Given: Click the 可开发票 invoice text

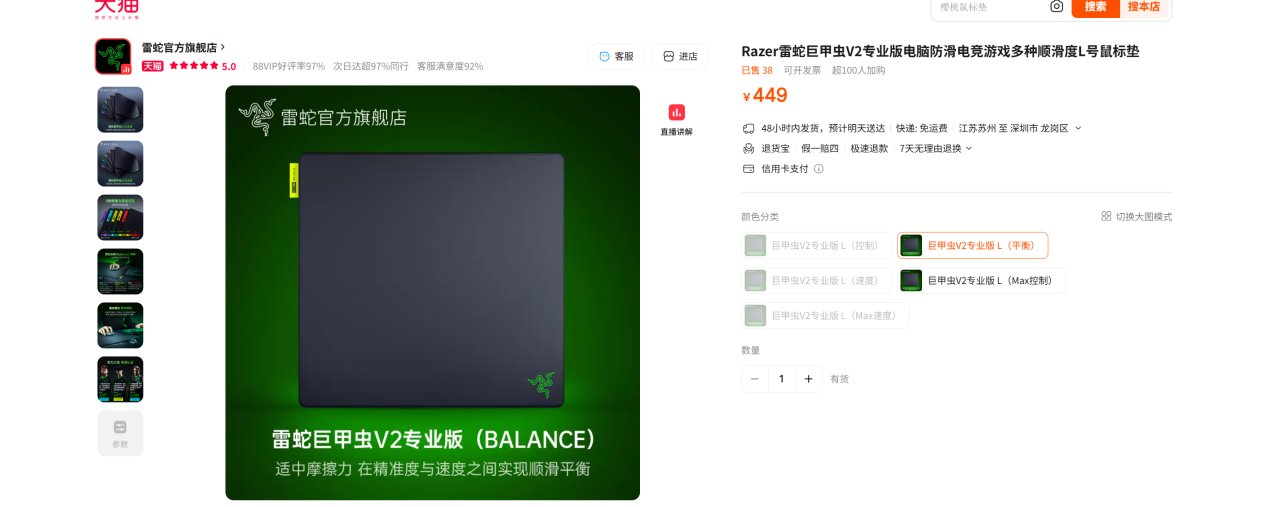Looking at the screenshot, I should [802, 70].
